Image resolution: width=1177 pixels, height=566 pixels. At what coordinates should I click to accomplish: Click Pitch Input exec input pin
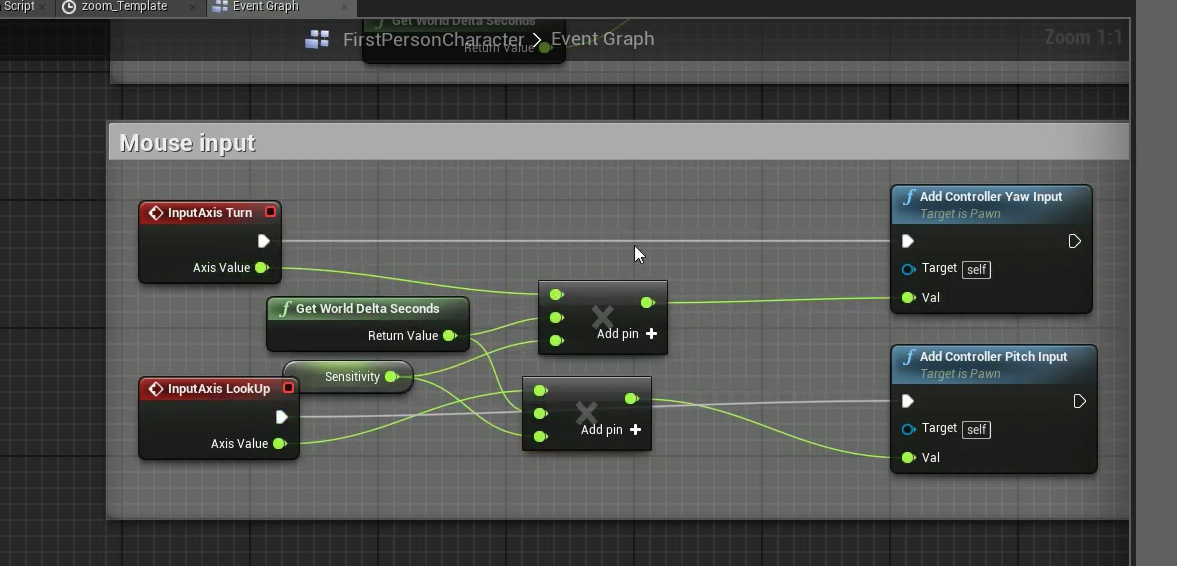[908, 402]
